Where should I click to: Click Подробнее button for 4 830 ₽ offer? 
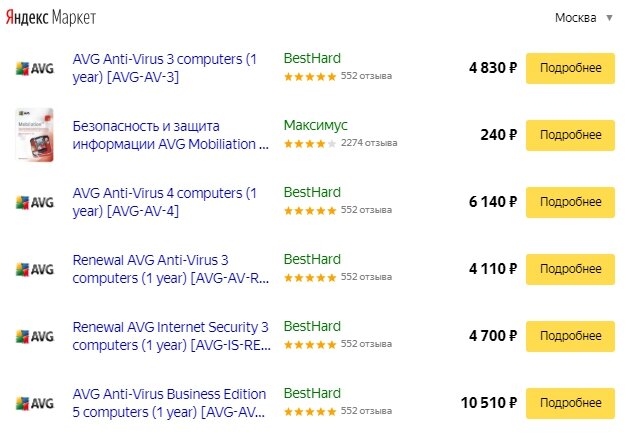coord(570,68)
